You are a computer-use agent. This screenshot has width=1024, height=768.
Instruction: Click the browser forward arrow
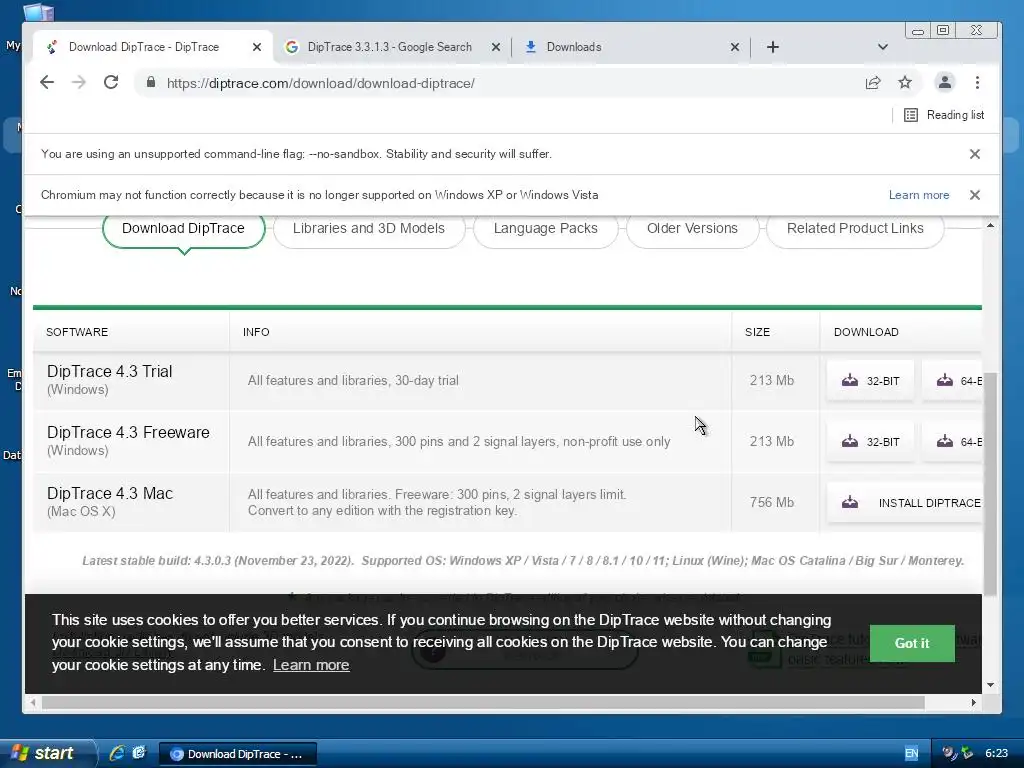click(x=78, y=82)
